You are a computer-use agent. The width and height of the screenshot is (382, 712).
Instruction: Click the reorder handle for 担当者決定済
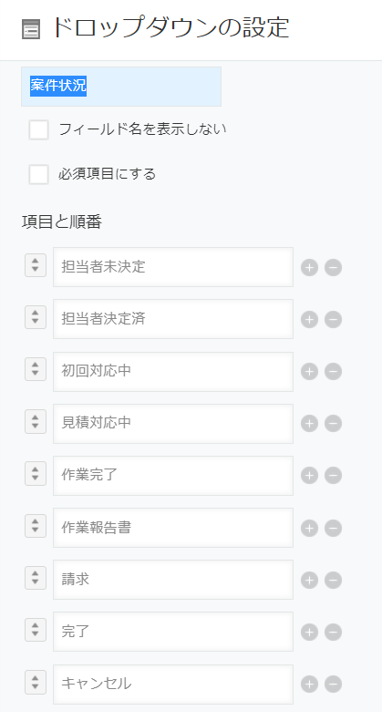tap(35, 317)
